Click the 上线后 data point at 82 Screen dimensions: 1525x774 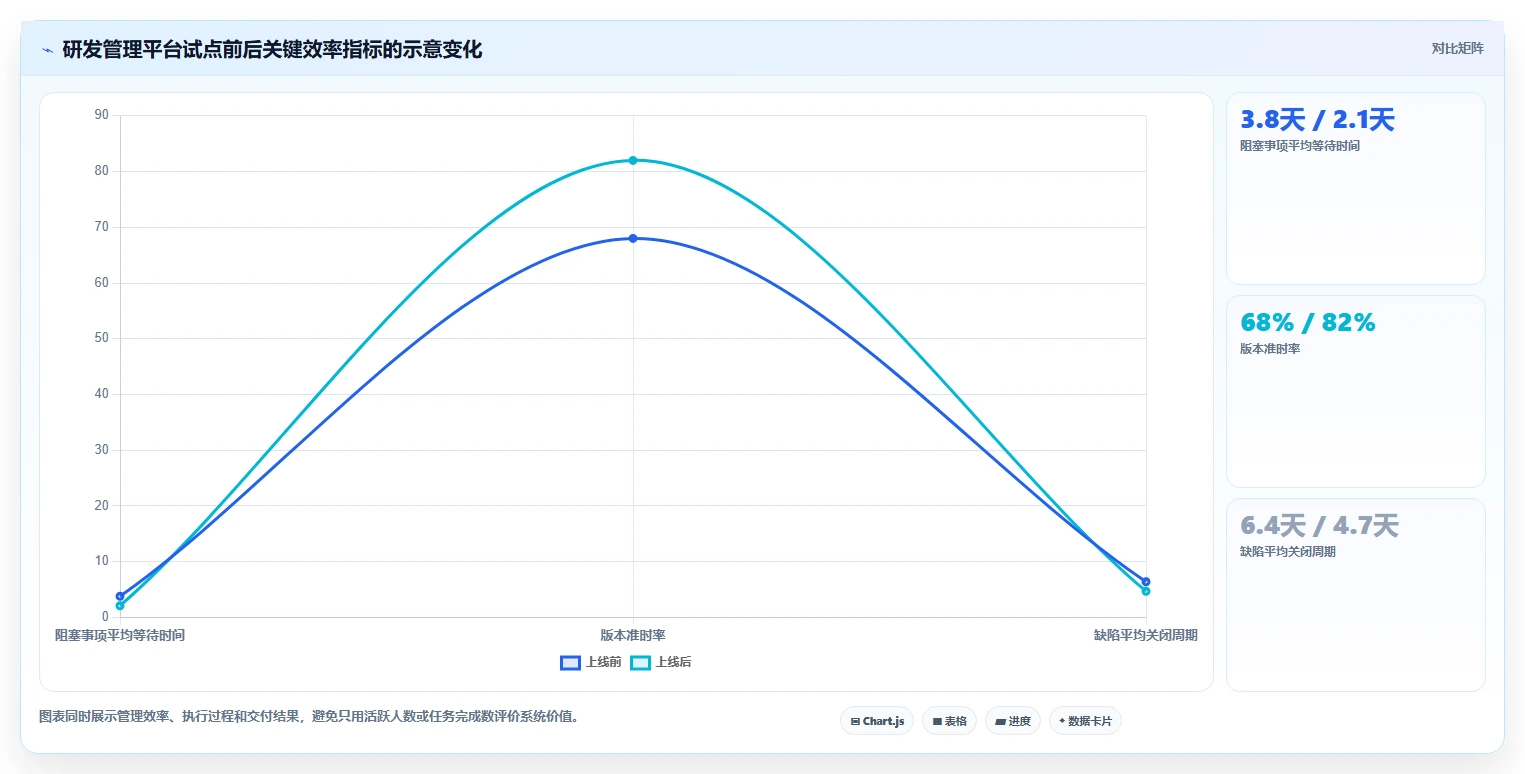tap(633, 160)
